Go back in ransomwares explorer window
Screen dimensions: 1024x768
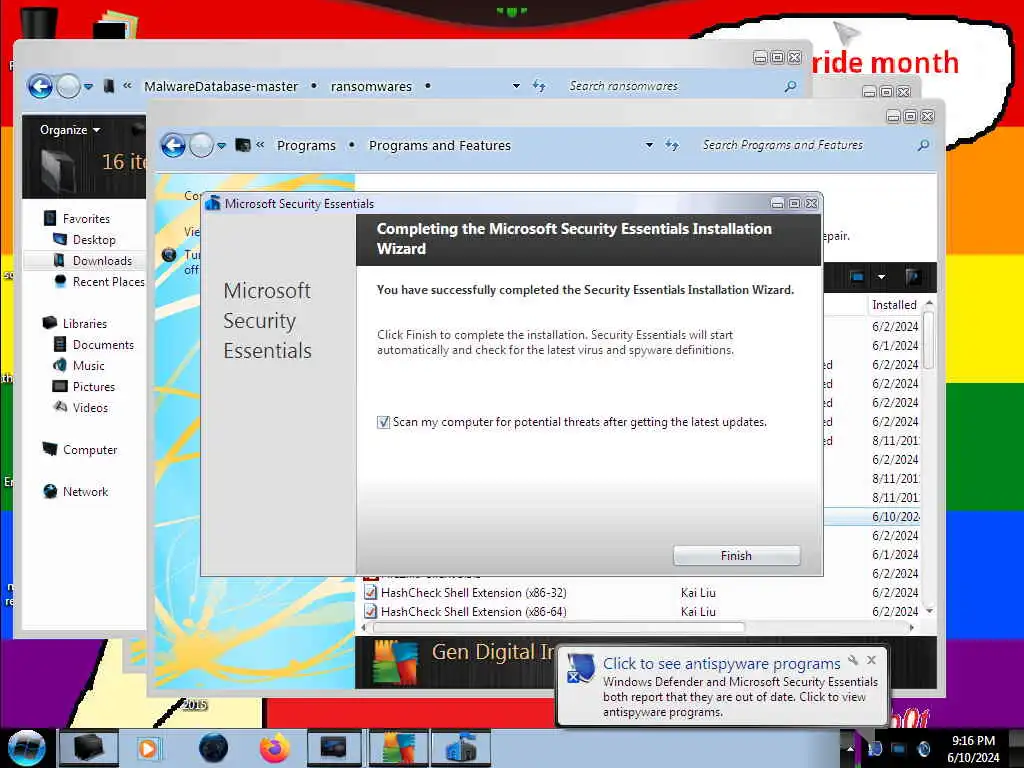[x=40, y=86]
